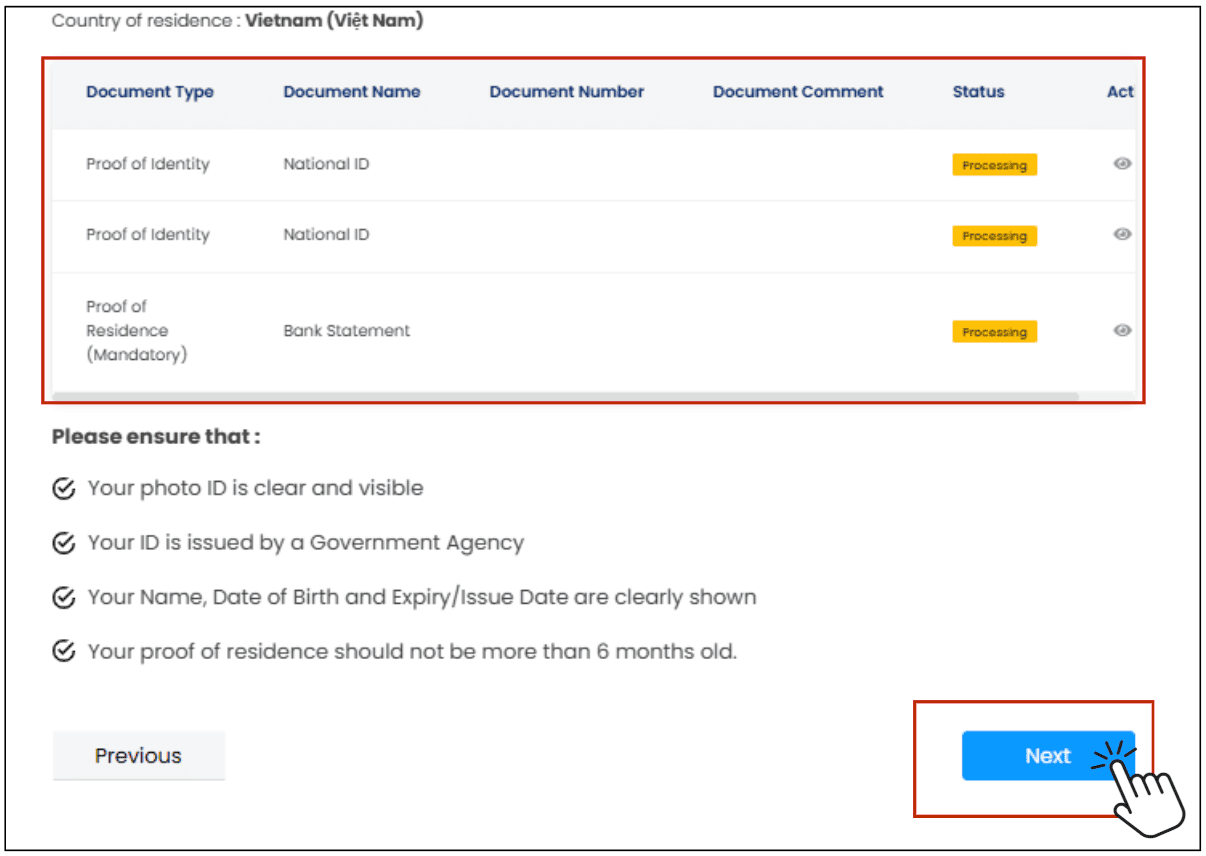Screen dimensions: 1206x856
Task: Select the Document Comment column header
Action: click(x=798, y=92)
